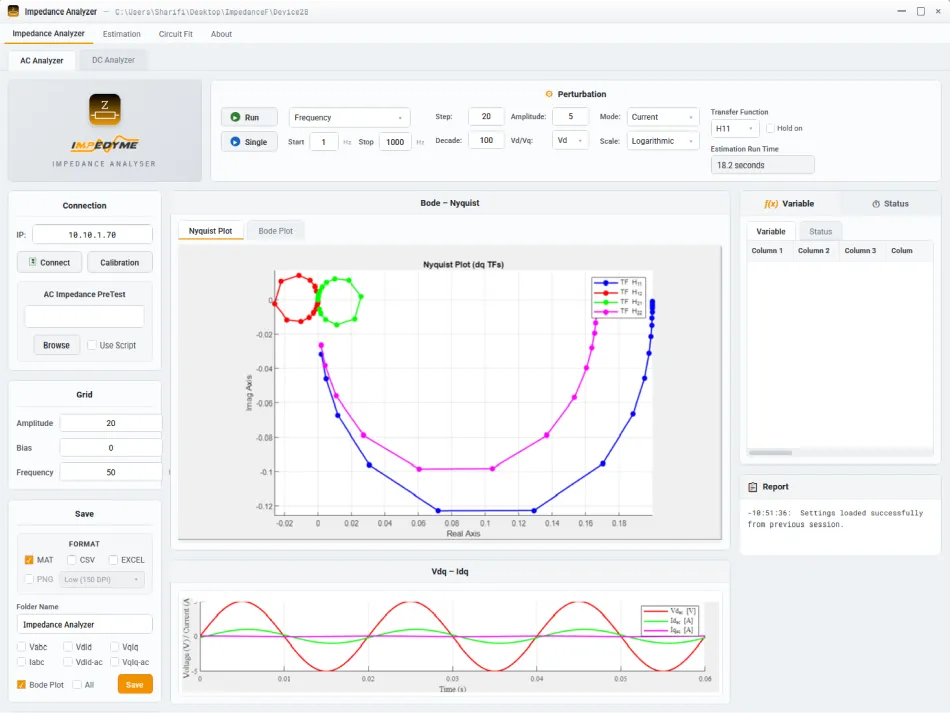Click the green Run play icon
Image resolution: width=950 pixels, height=713 pixels.
click(x=235, y=117)
